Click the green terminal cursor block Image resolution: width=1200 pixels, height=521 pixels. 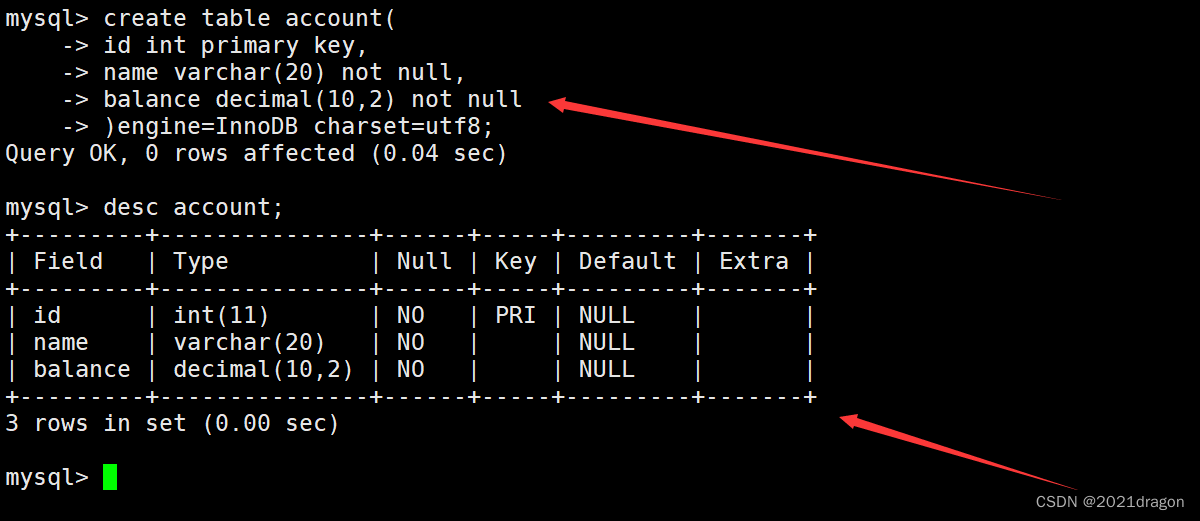110,477
